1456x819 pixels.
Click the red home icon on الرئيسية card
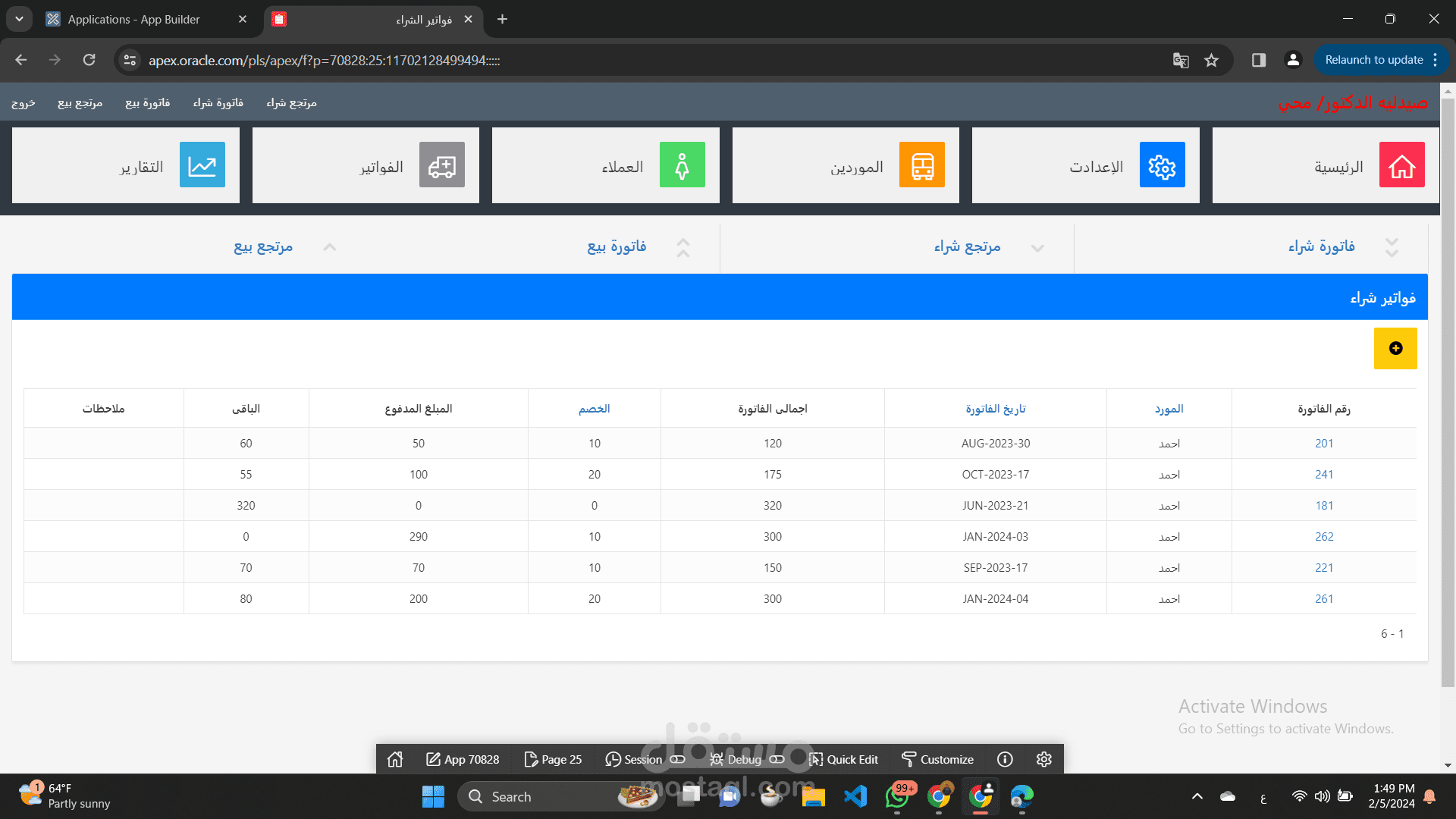[x=1401, y=165]
